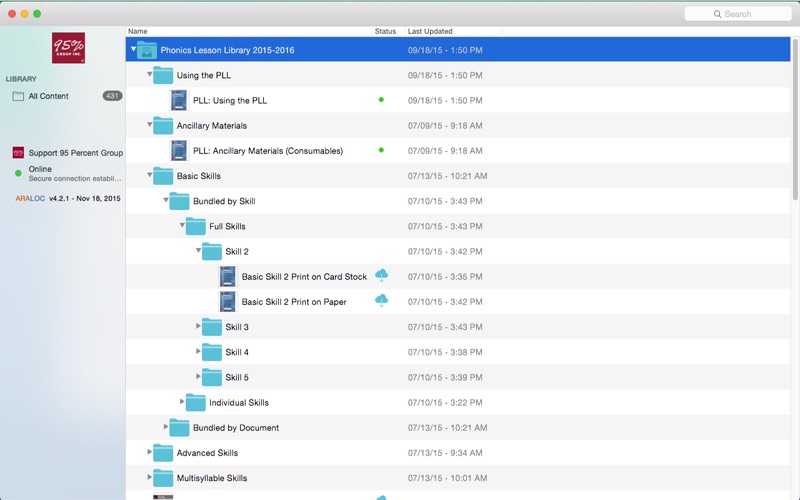Collapse the Bundled by Skill folder

point(166,200)
